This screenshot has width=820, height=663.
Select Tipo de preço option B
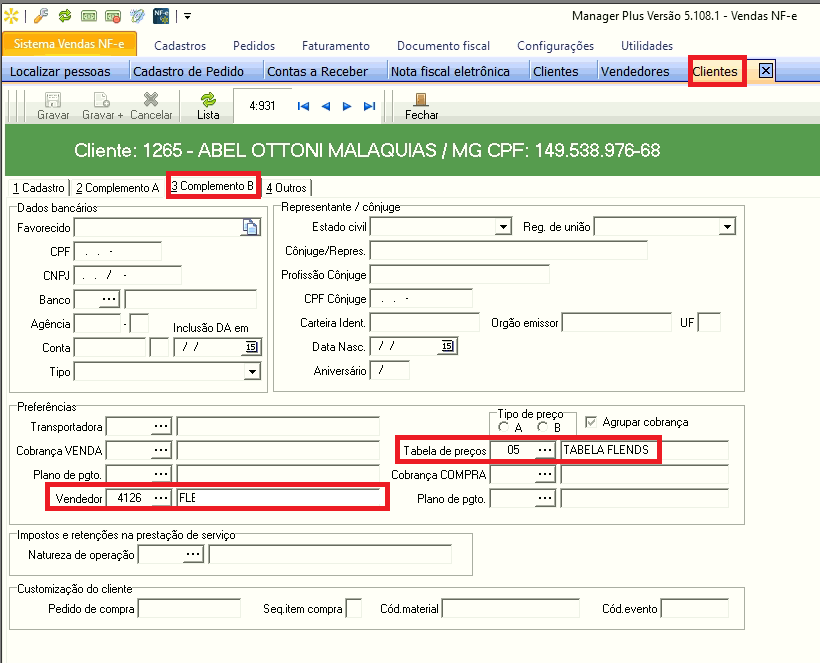[543, 427]
